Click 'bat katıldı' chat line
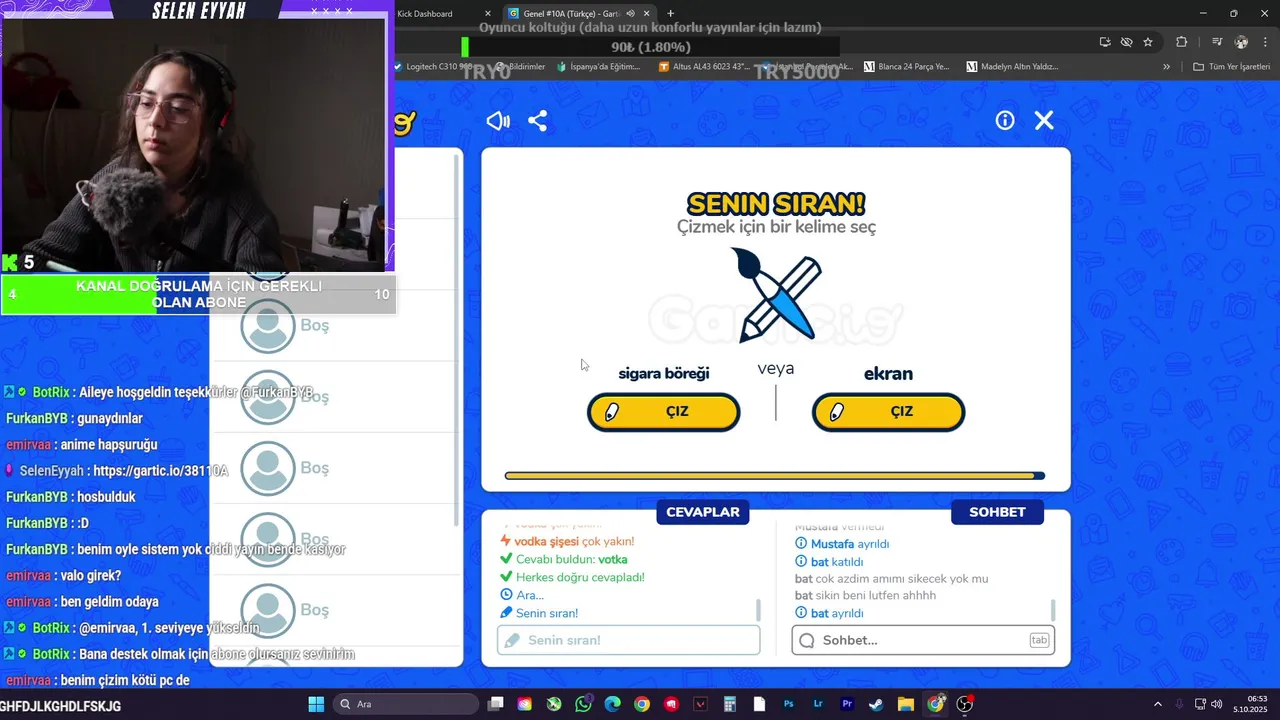1280x720 pixels. [829, 562]
